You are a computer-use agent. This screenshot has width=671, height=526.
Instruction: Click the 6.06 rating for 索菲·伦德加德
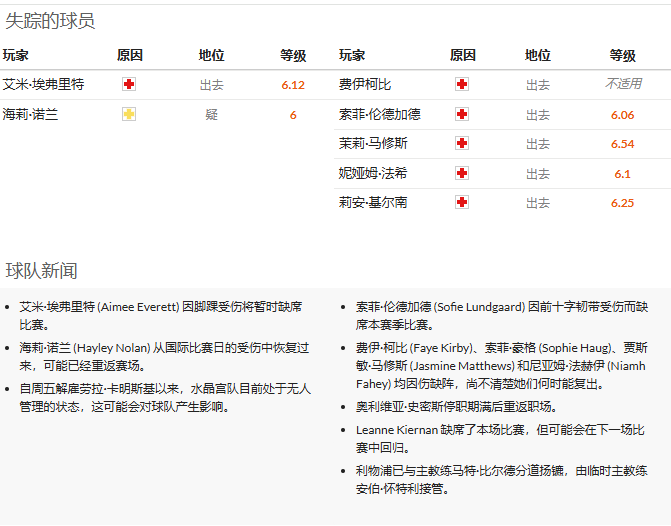pyautogui.click(x=622, y=115)
